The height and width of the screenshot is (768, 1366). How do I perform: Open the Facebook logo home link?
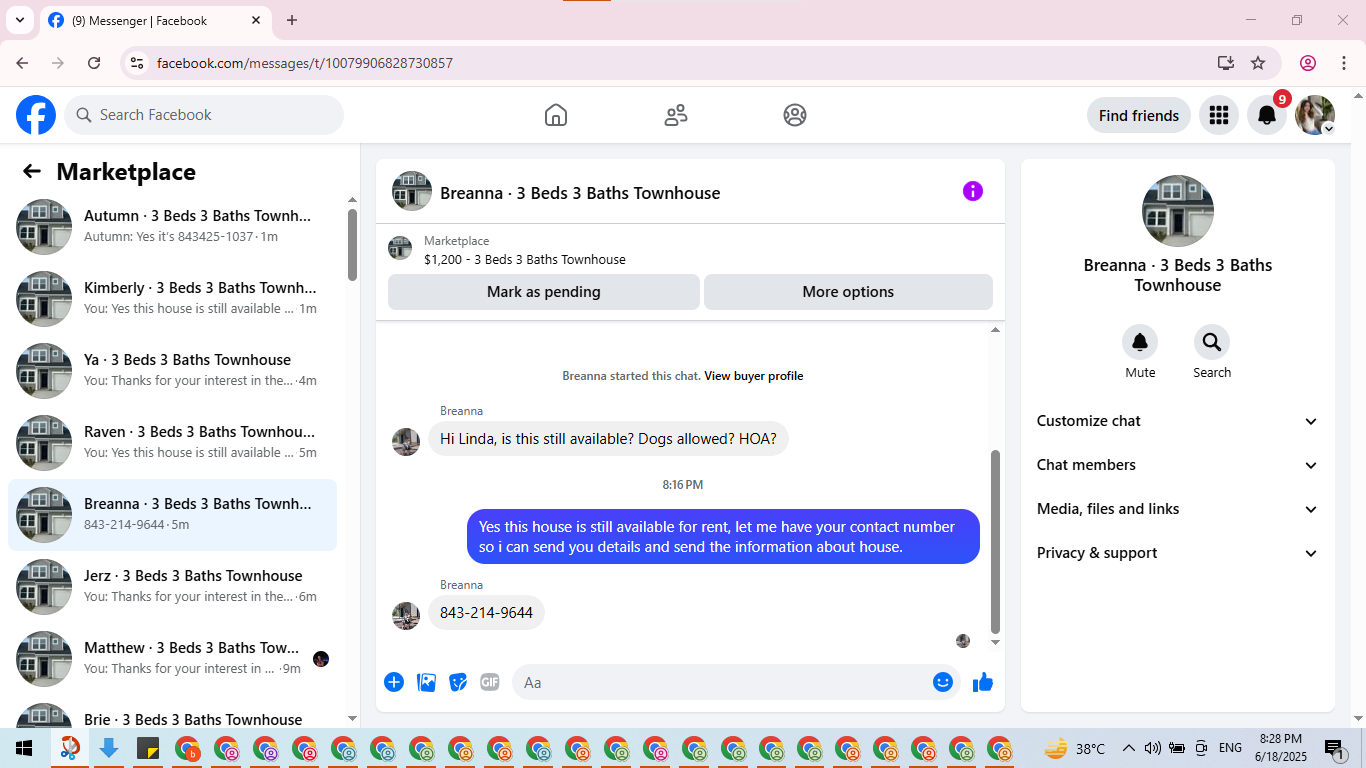pos(36,115)
